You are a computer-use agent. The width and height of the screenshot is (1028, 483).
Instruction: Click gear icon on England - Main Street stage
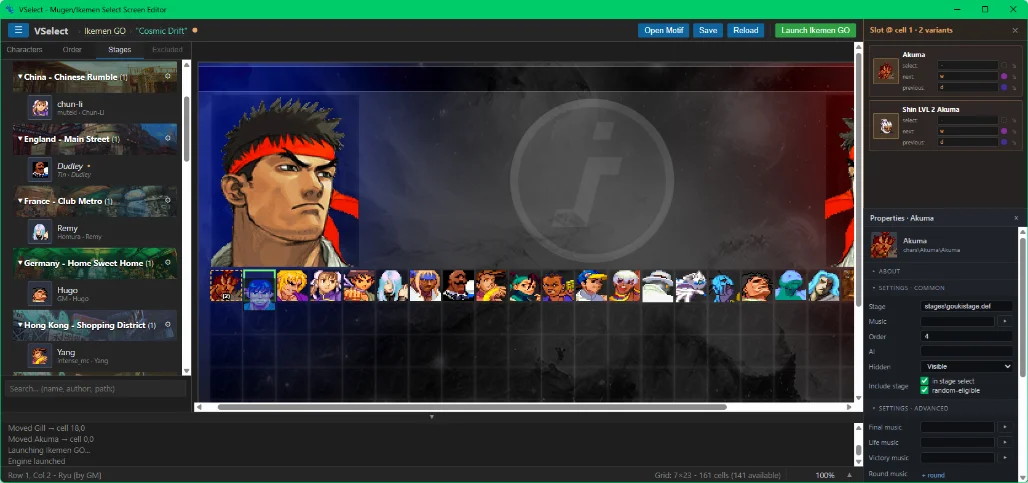168,139
